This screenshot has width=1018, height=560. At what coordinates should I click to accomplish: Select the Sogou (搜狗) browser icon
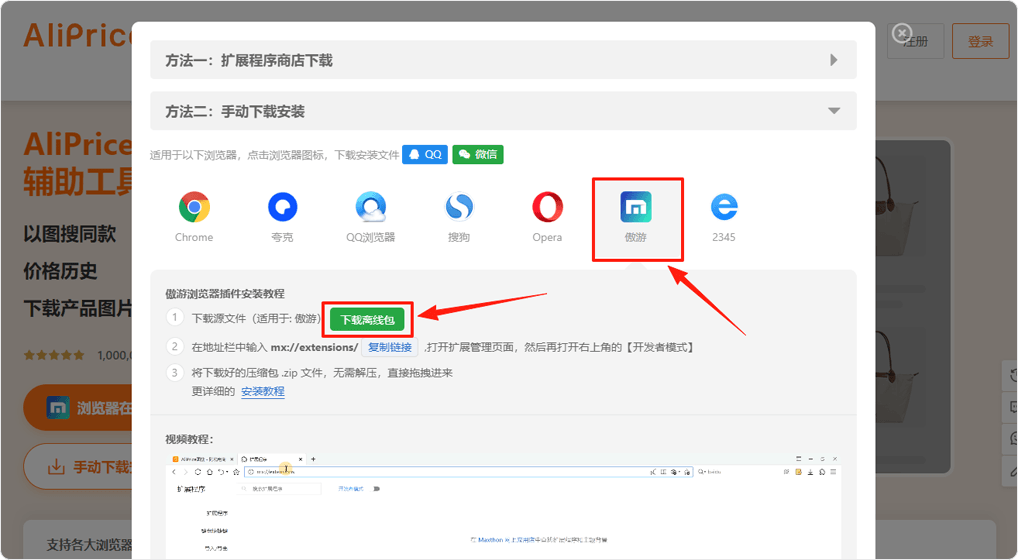click(459, 208)
